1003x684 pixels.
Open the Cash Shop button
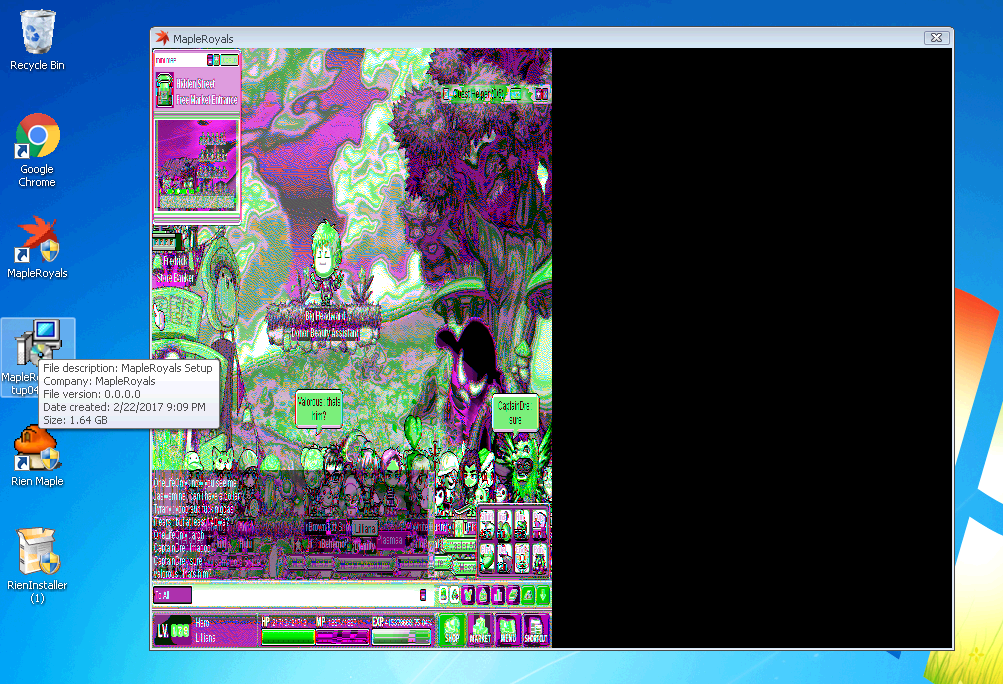point(451,630)
